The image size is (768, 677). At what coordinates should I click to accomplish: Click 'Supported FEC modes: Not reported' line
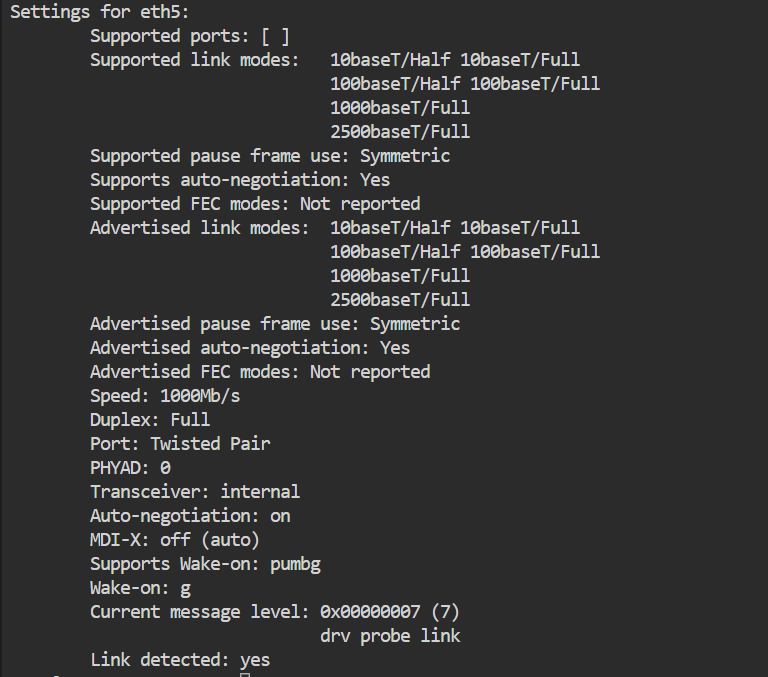255,204
